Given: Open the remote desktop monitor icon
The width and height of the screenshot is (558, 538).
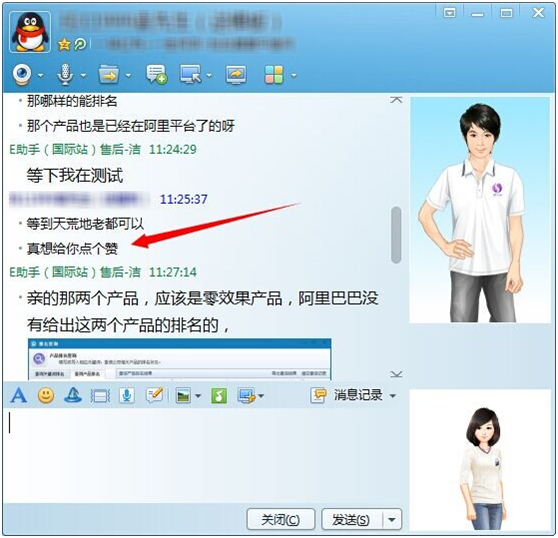Looking at the screenshot, I should (x=191, y=75).
